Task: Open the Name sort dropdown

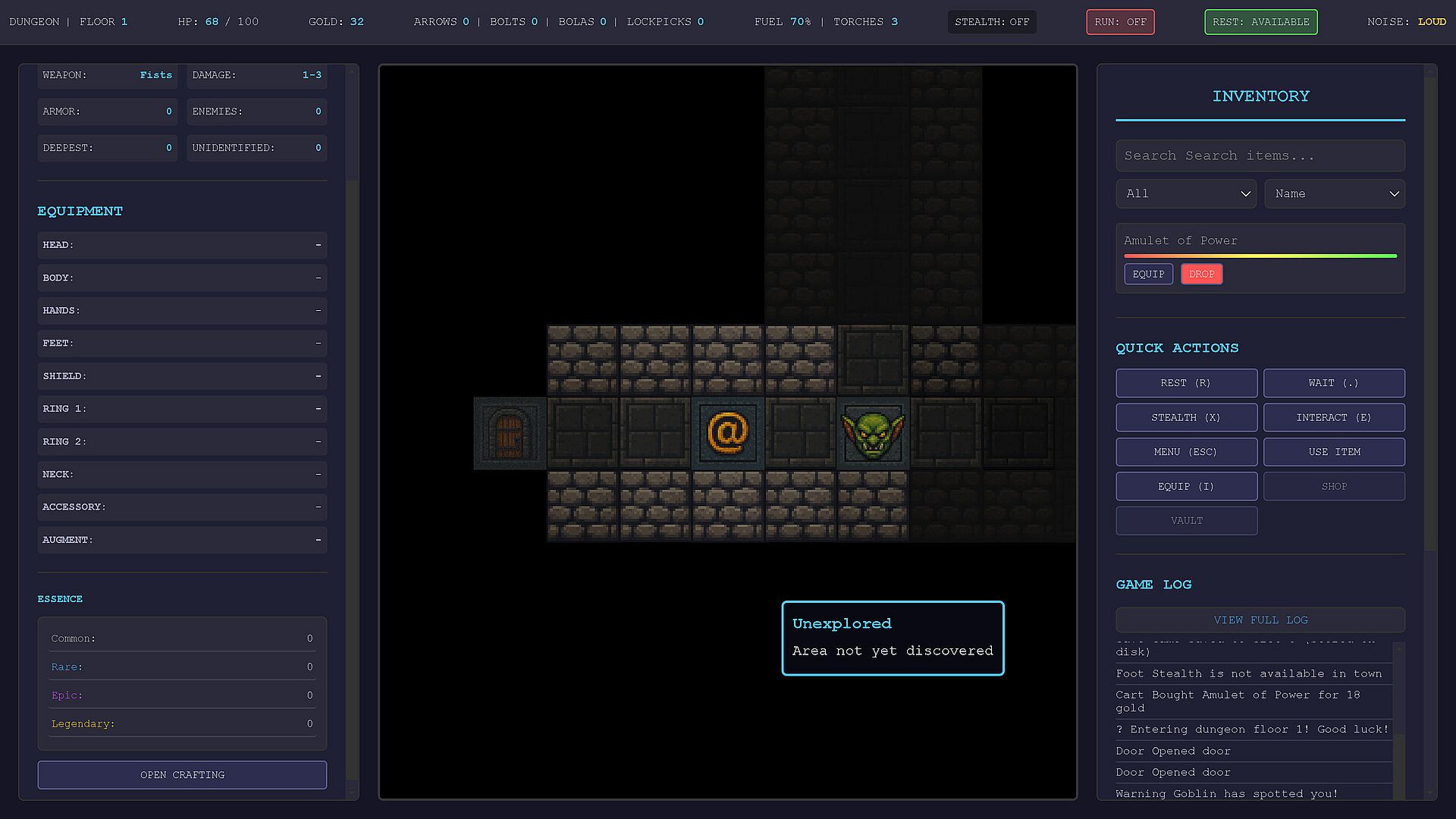Action: coord(1334,194)
